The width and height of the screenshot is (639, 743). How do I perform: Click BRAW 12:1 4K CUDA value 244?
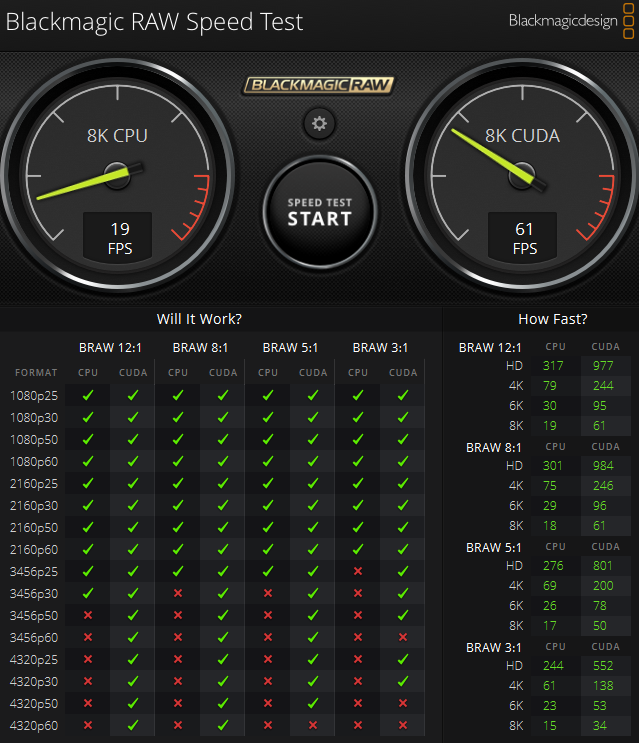pos(603,386)
